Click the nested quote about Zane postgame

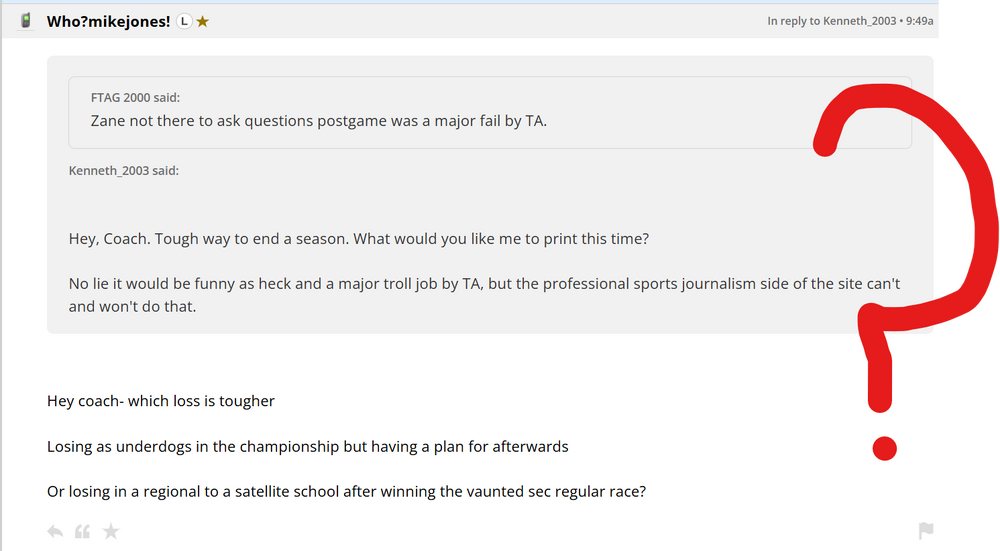[318, 122]
